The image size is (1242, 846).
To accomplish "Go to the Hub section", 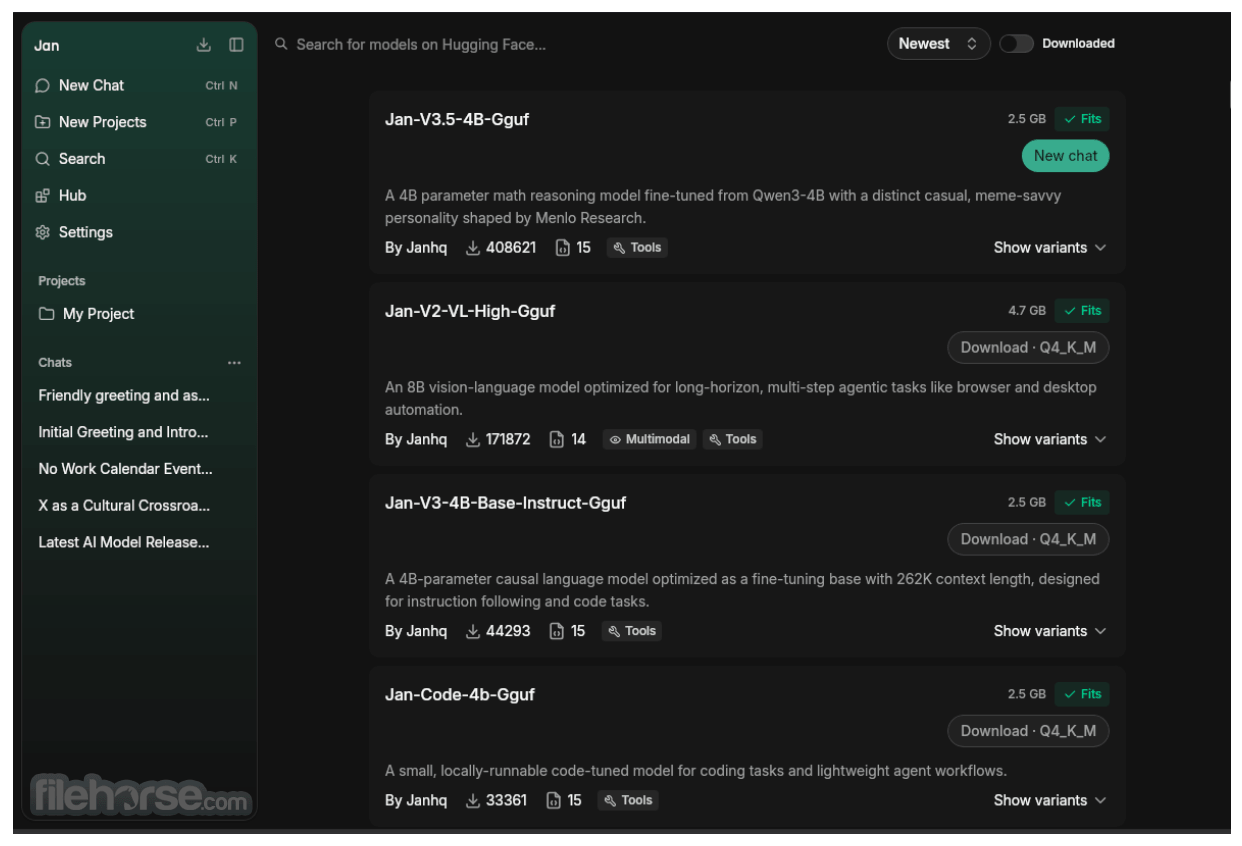I will point(138,196).
